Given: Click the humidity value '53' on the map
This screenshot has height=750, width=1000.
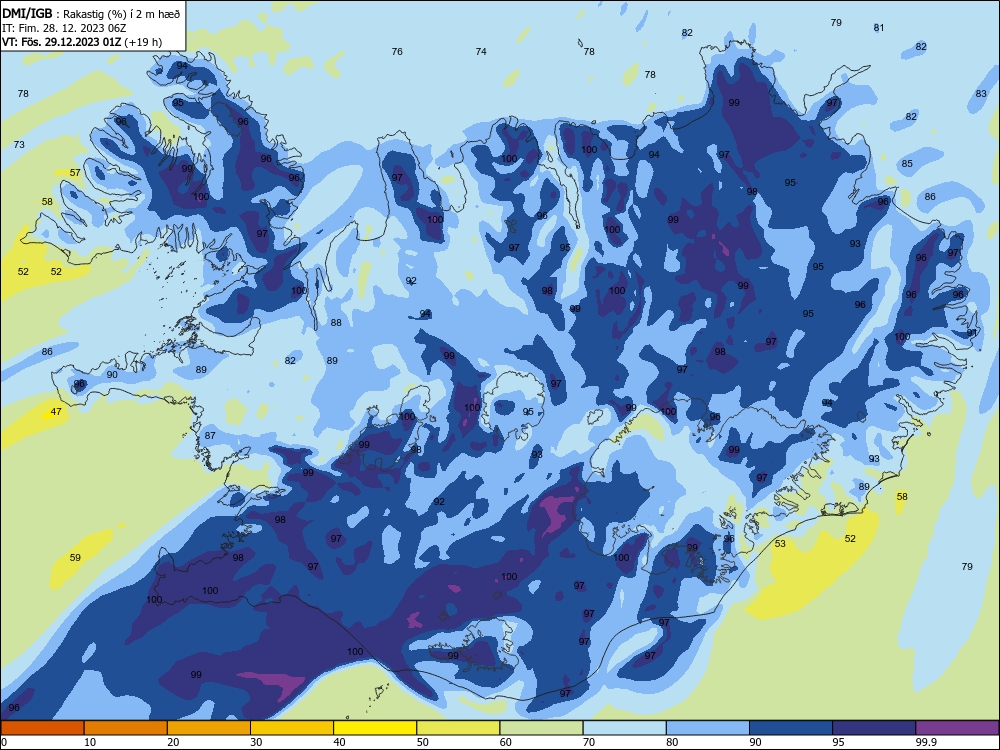Looking at the screenshot, I should pos(780,544).
